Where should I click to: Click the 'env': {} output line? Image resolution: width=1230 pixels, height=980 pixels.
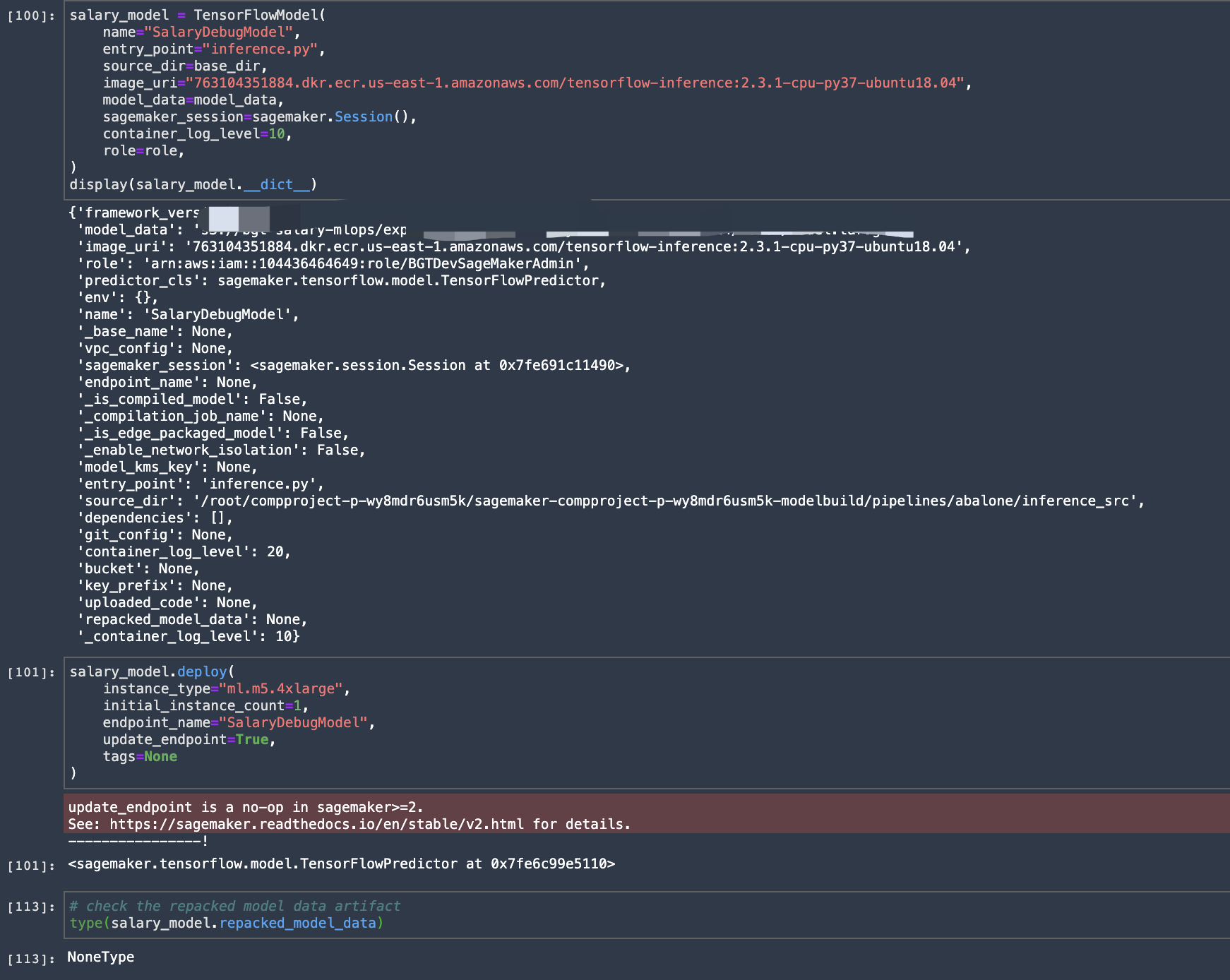(118, 297)
